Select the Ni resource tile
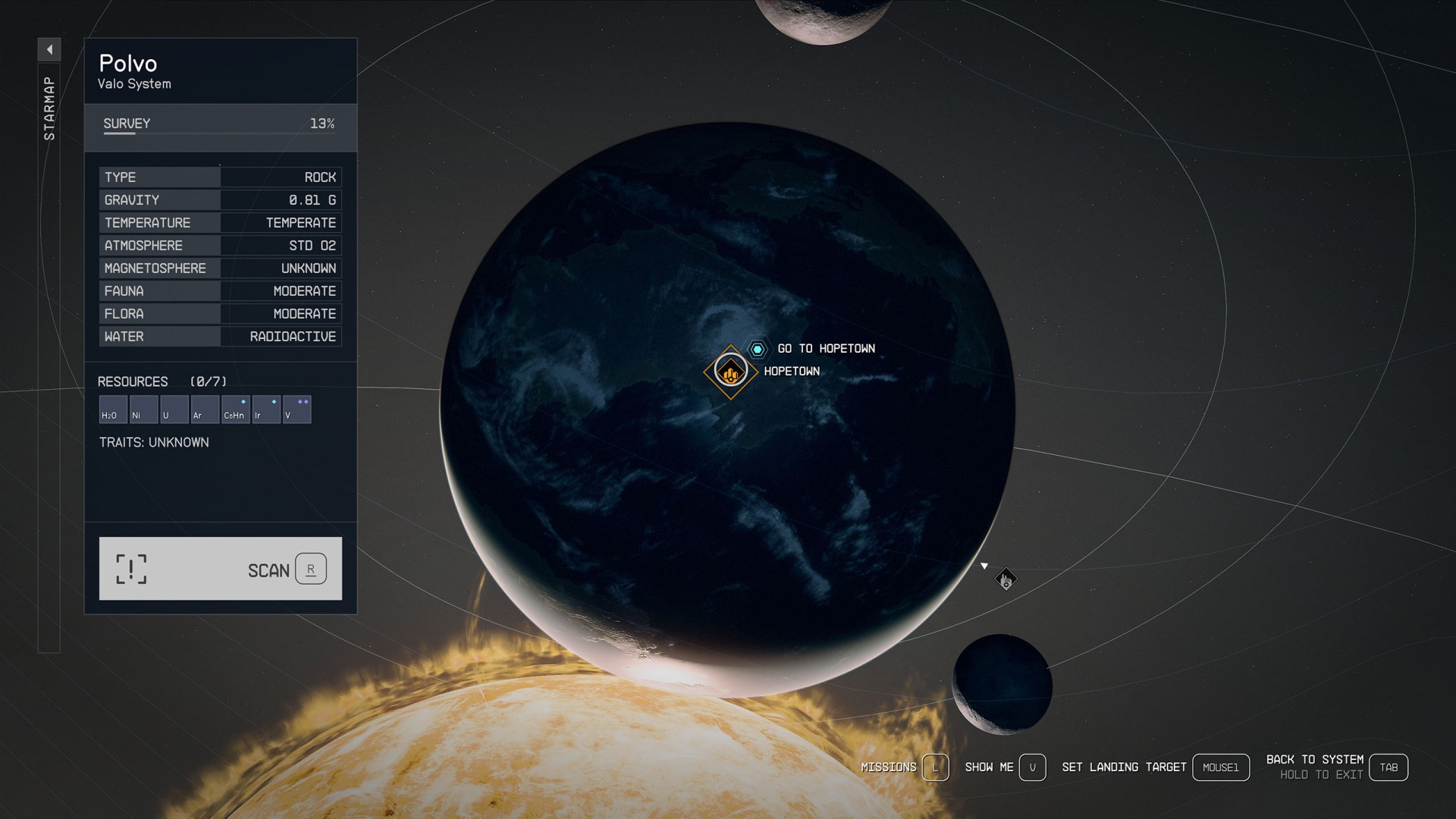 (143, 409)
